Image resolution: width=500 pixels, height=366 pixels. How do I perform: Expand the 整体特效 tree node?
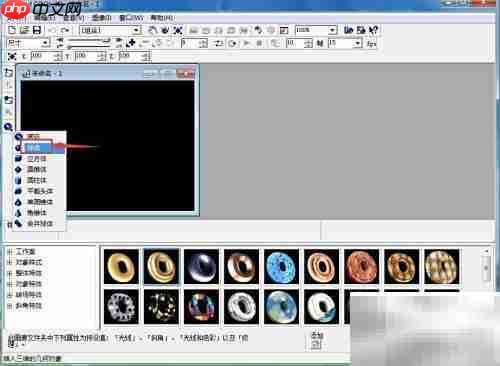coord(10,273)
